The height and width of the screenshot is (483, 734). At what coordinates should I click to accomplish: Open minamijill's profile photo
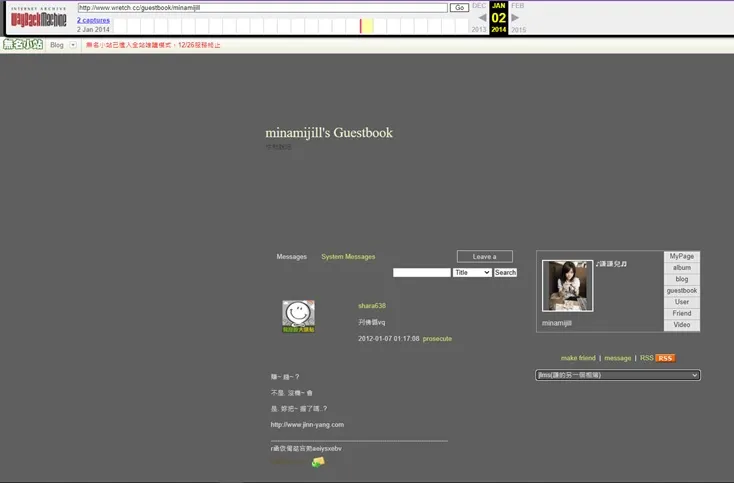coord(567,285)
